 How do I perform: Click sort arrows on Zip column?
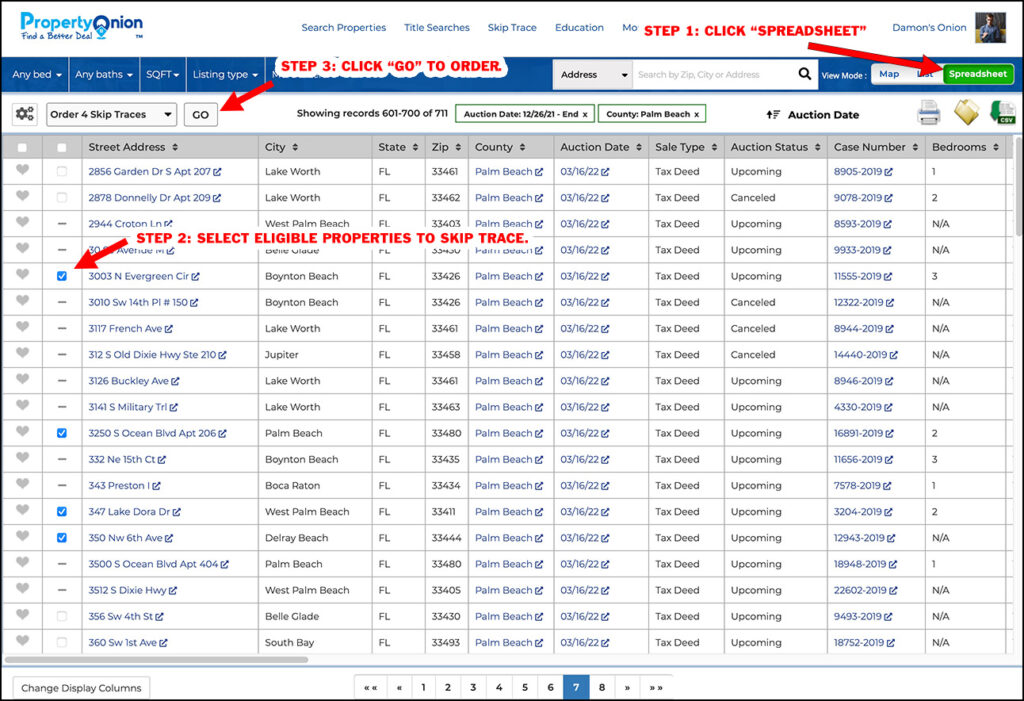coord(458,147)
